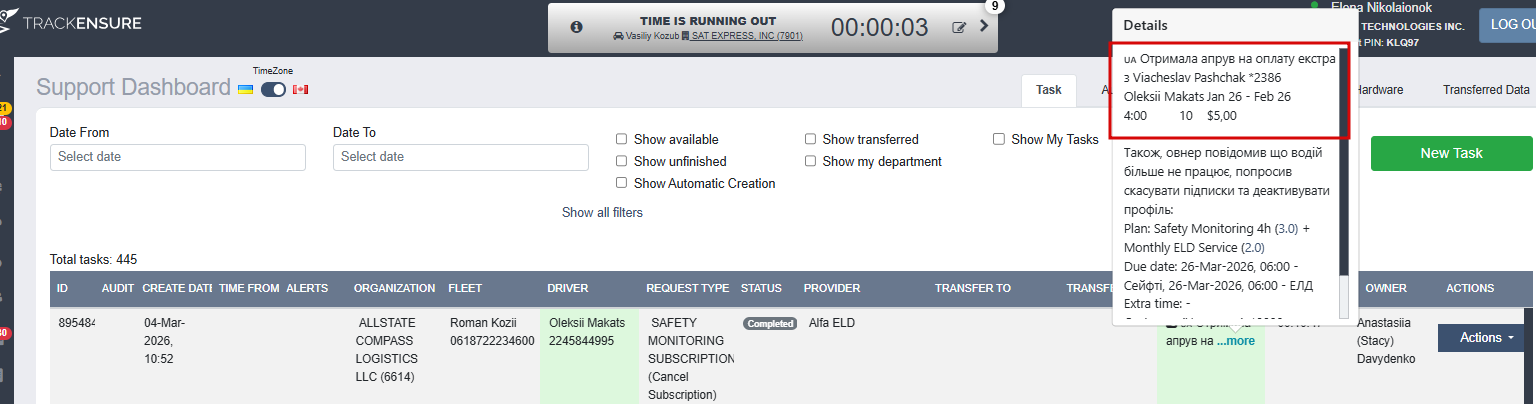Screen dimensions: 1536x404
Task: Expand Show all filters
Action: (602, 212)
